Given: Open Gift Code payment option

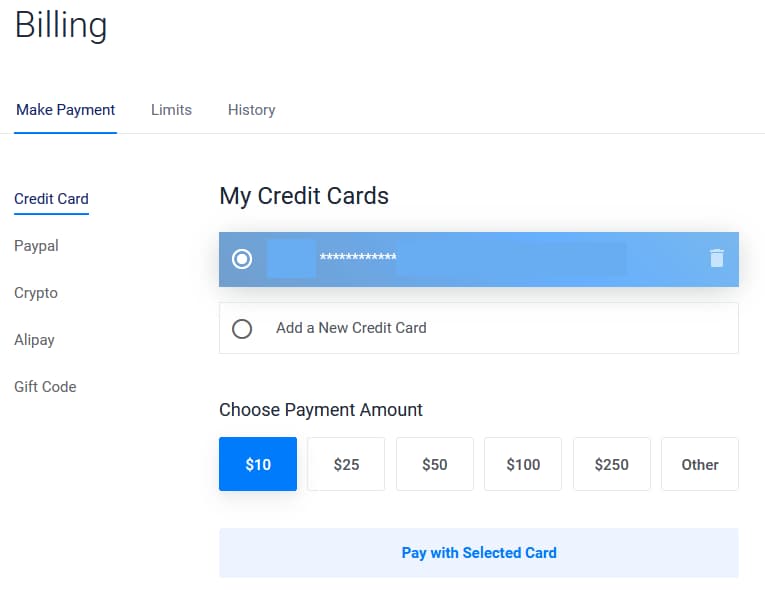Looking at the screenshot, I should pyautogui.click(x=45, y=387).
